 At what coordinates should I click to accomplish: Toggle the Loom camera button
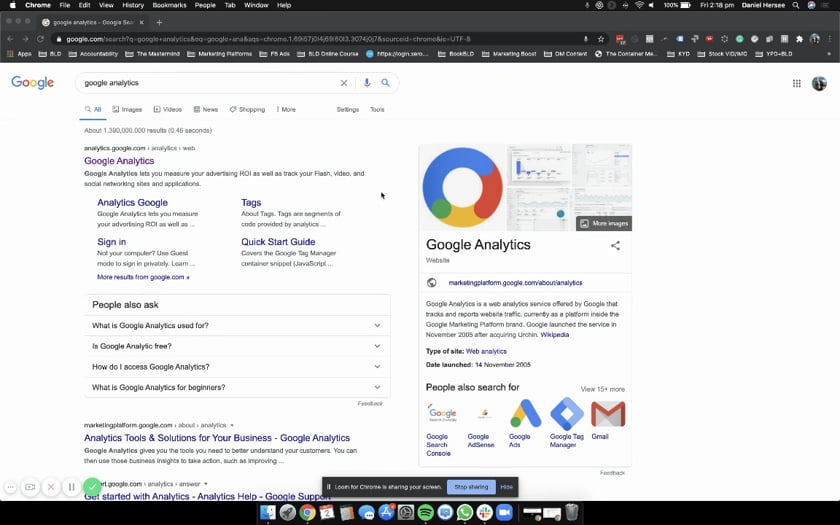click(x=31, y=487)
